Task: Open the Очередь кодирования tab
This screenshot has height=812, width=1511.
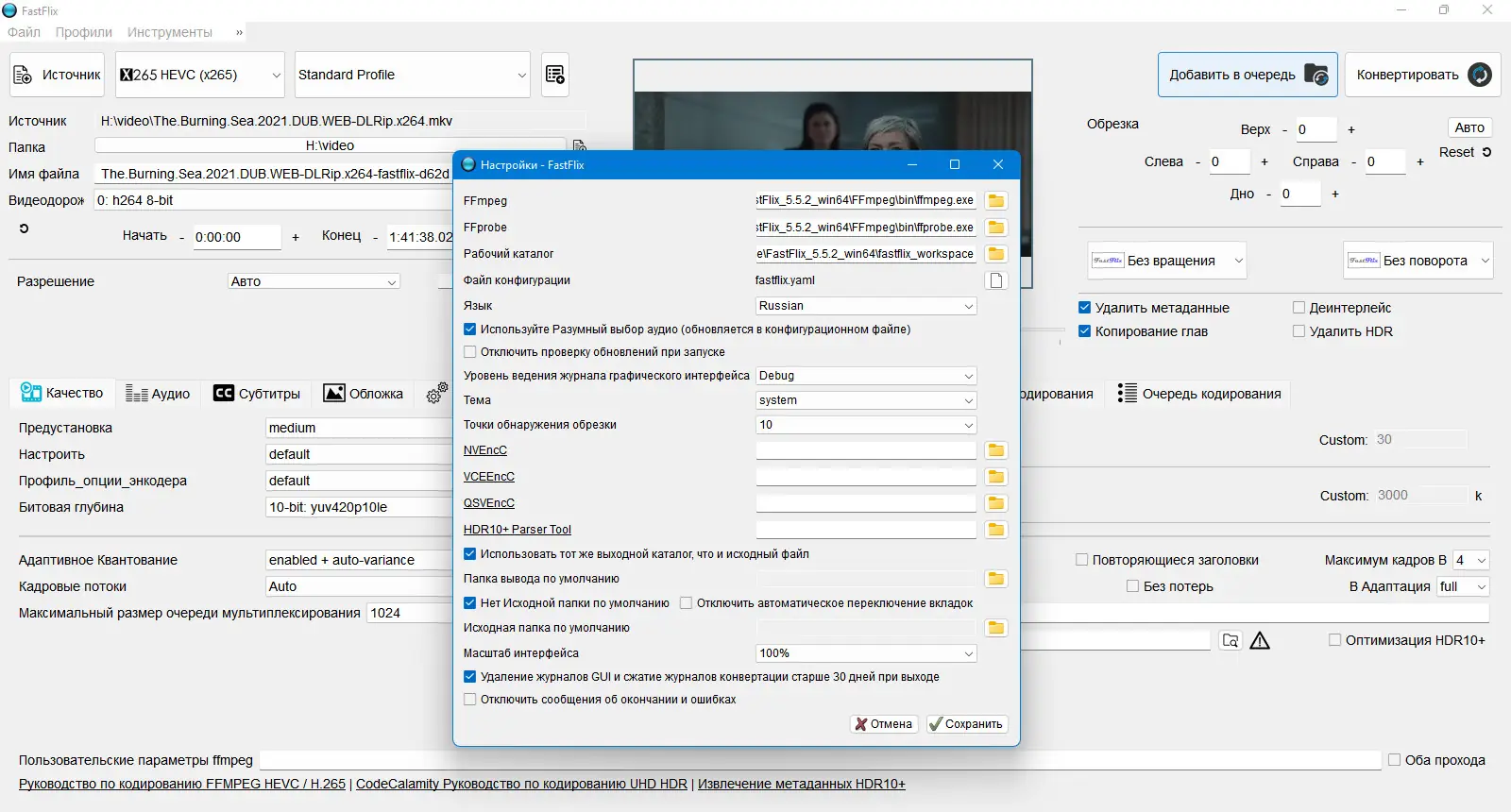Action: [x=1199, y=394]
